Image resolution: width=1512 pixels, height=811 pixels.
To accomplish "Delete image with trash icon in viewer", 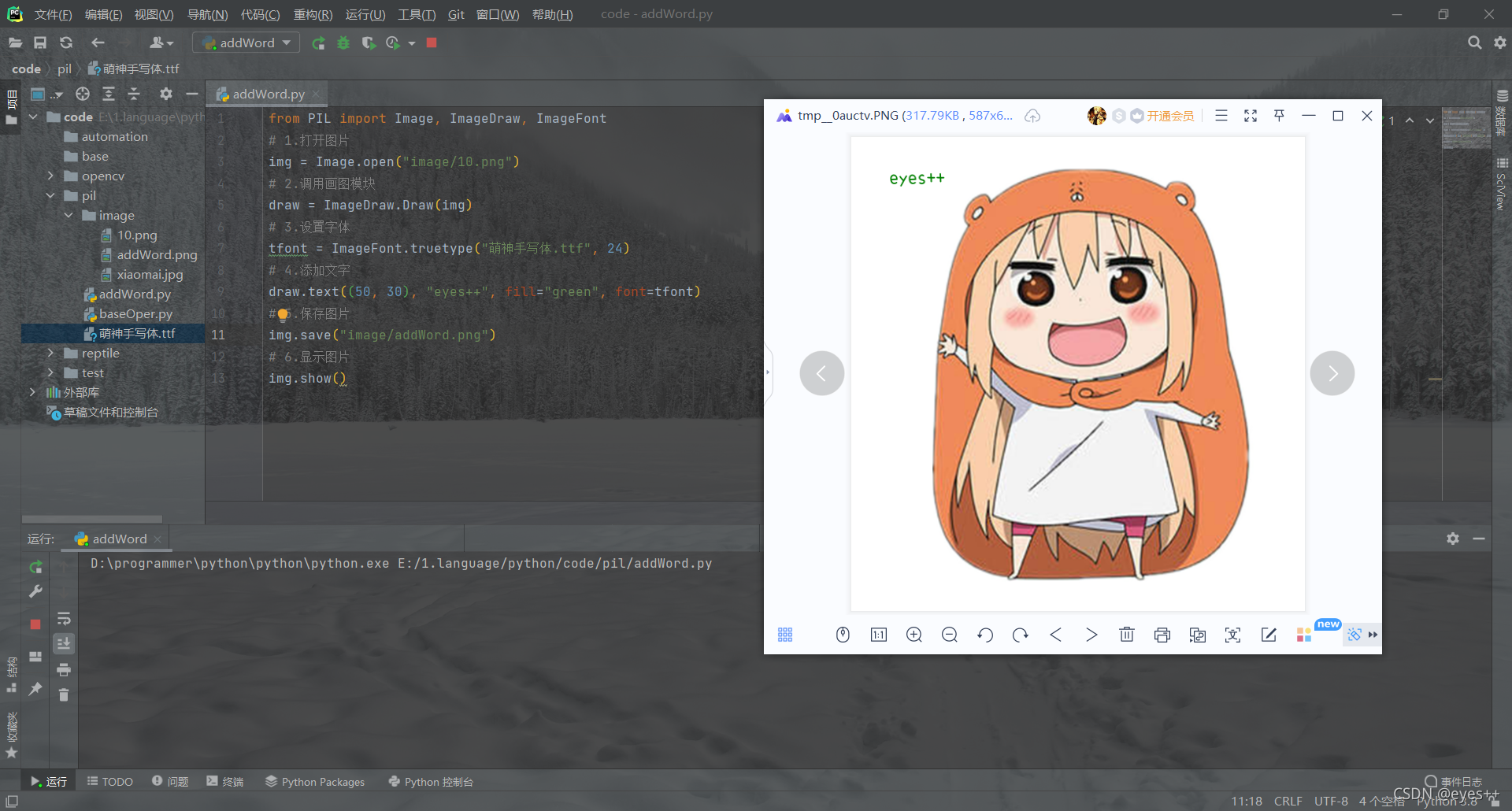I will [x=1127, y=635].
